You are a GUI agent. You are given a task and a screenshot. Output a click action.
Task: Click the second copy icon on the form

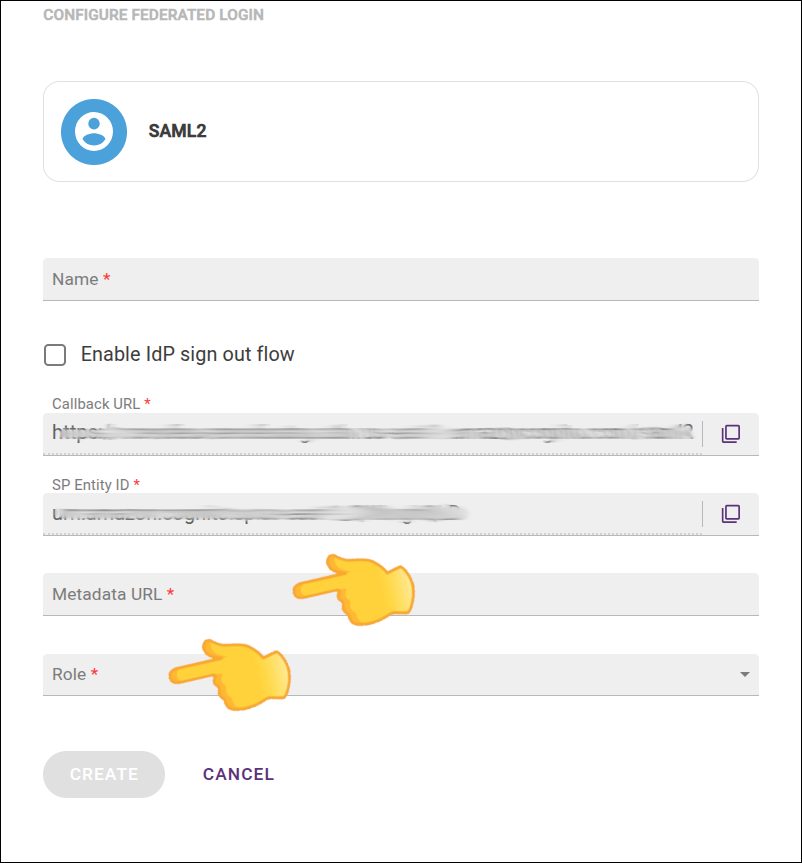pos(731,513)
